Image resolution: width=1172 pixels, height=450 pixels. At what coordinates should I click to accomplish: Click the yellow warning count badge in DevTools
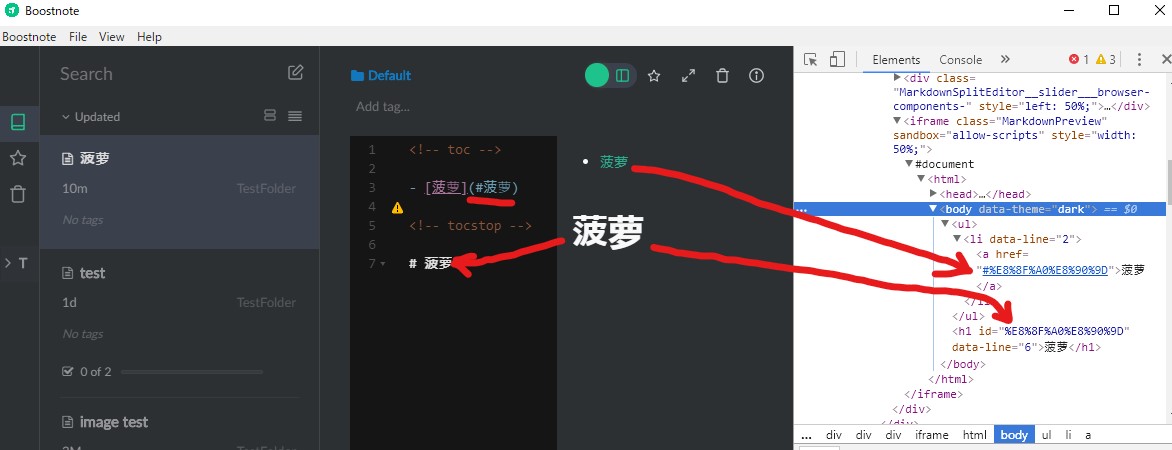pos(1105,60)
